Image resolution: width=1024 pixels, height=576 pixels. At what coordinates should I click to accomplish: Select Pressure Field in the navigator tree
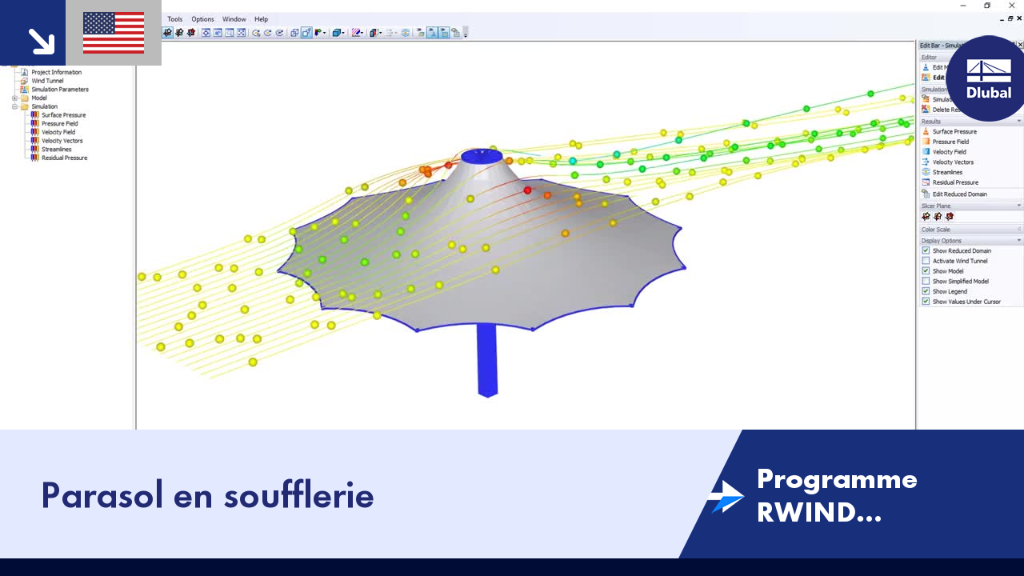(x=59, y=123)
